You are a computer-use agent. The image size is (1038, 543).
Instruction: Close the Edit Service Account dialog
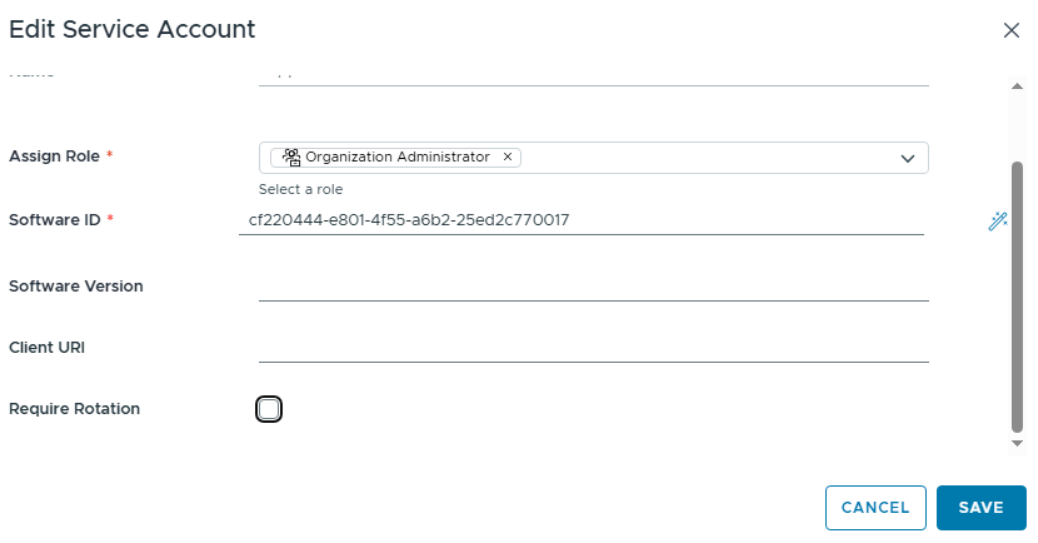[x=1011, y=30]
